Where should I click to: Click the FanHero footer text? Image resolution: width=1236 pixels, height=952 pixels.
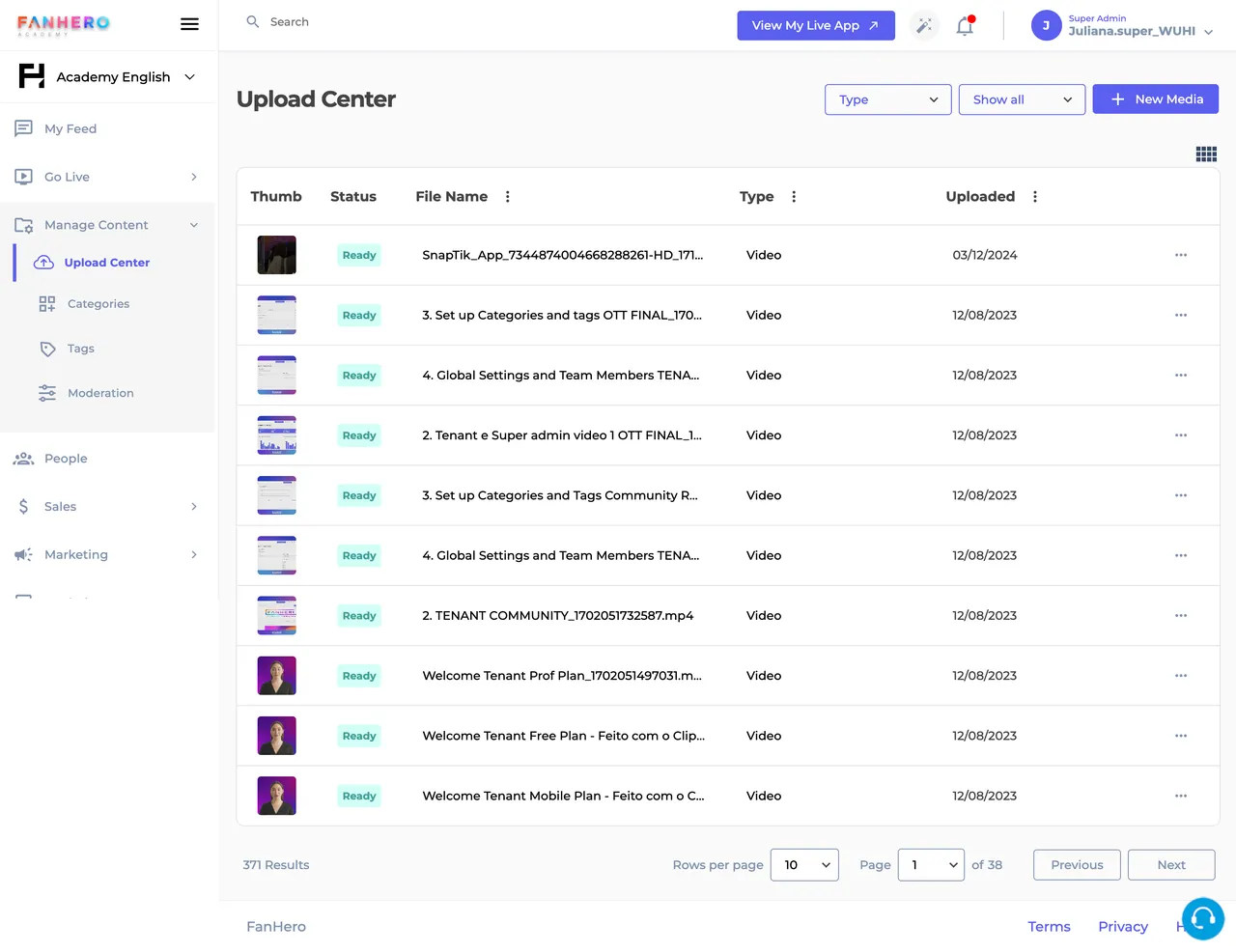pyautogui.click(x=276, y=926)
